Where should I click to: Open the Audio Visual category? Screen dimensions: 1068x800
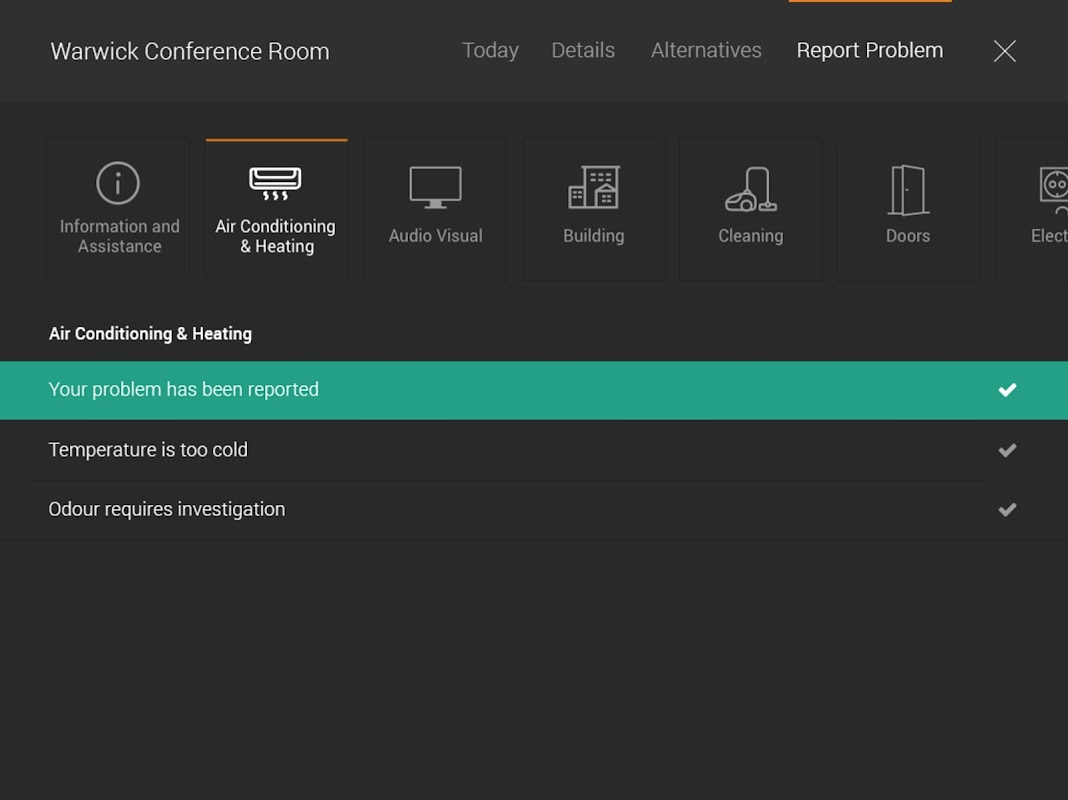click(436, 209)
